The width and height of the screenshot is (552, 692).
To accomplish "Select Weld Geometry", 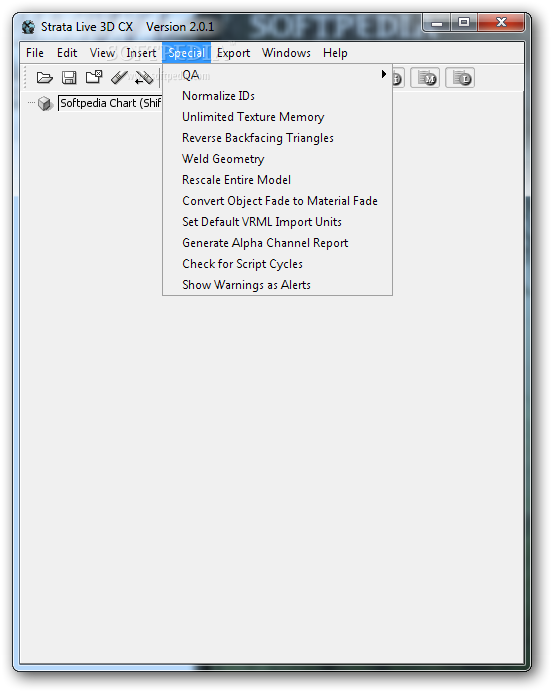I will tap(278, 159).
